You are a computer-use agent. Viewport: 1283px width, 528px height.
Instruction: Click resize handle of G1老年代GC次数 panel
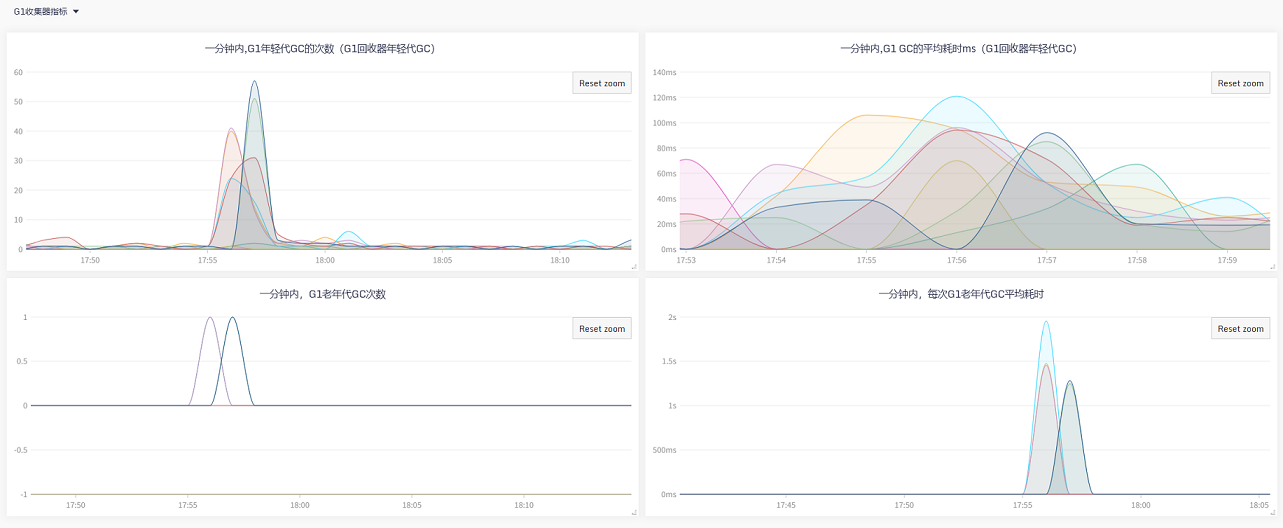633,512
